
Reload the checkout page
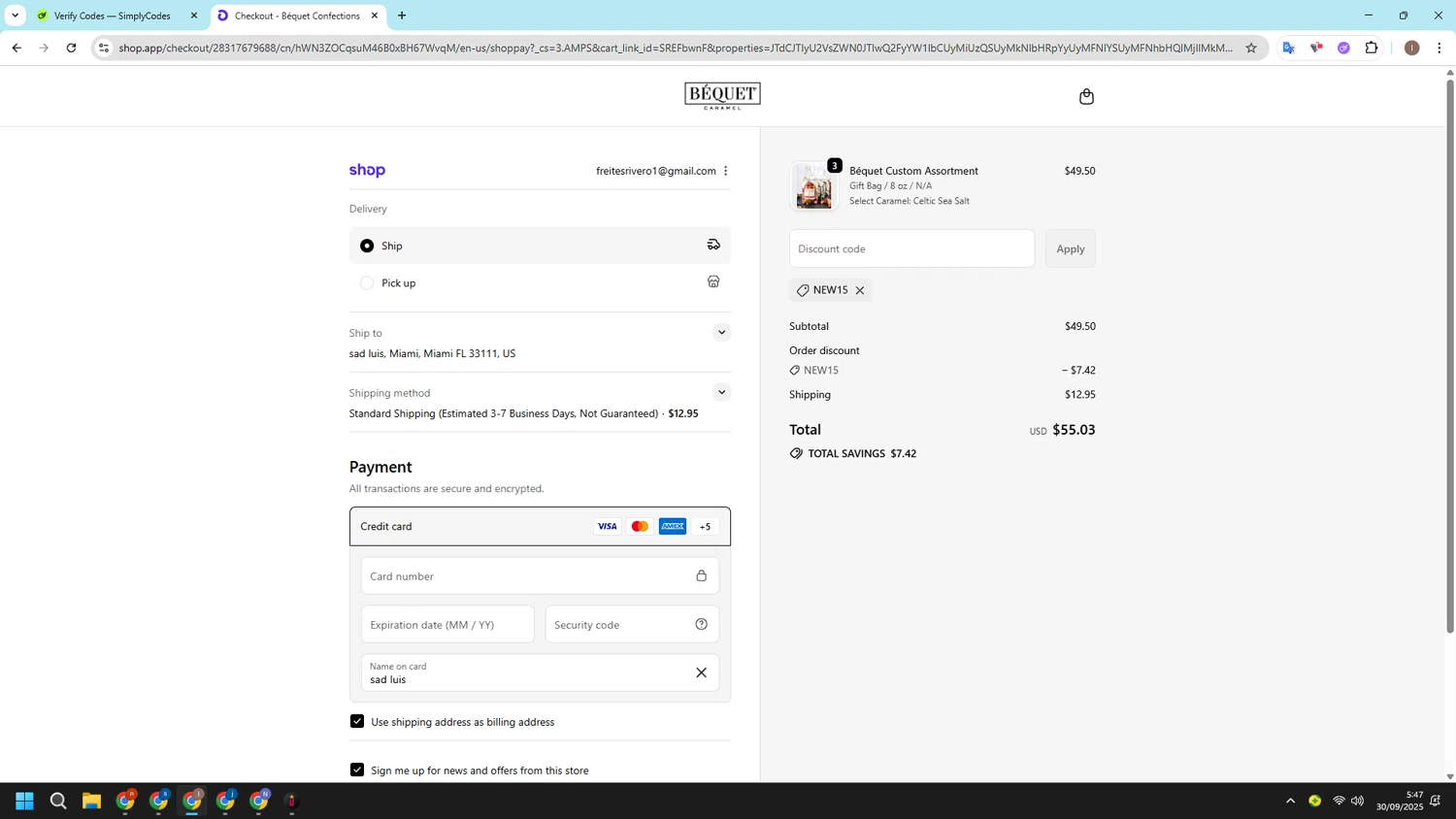tap(71, 48)
